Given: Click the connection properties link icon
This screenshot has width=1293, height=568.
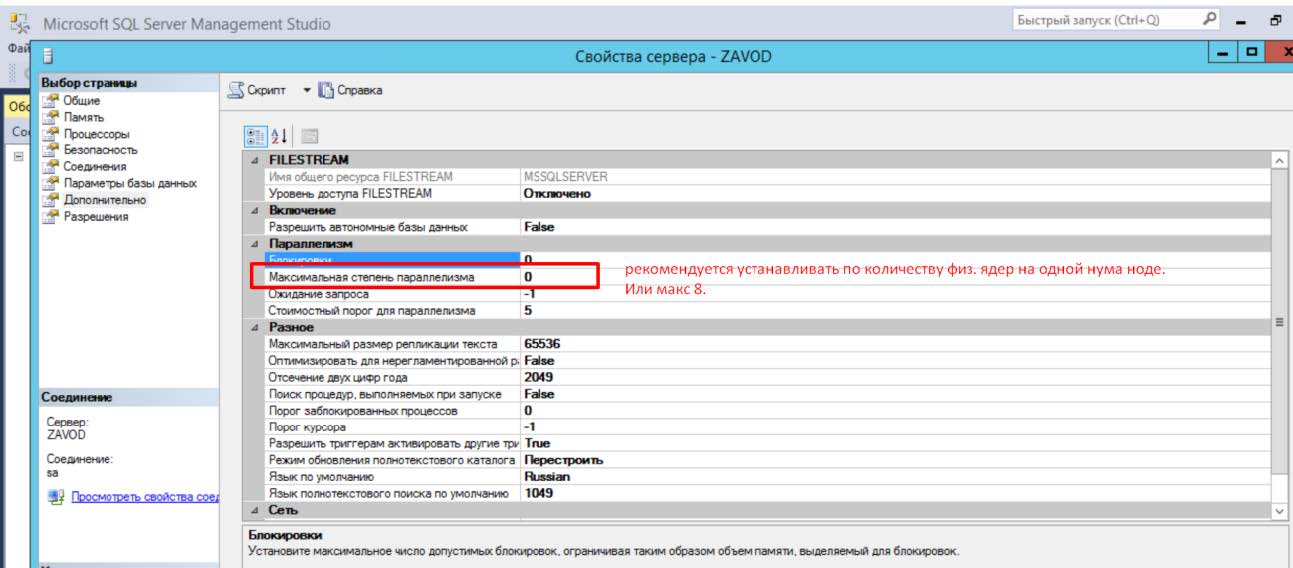Looking at the screenshot, I should point(54,496).
